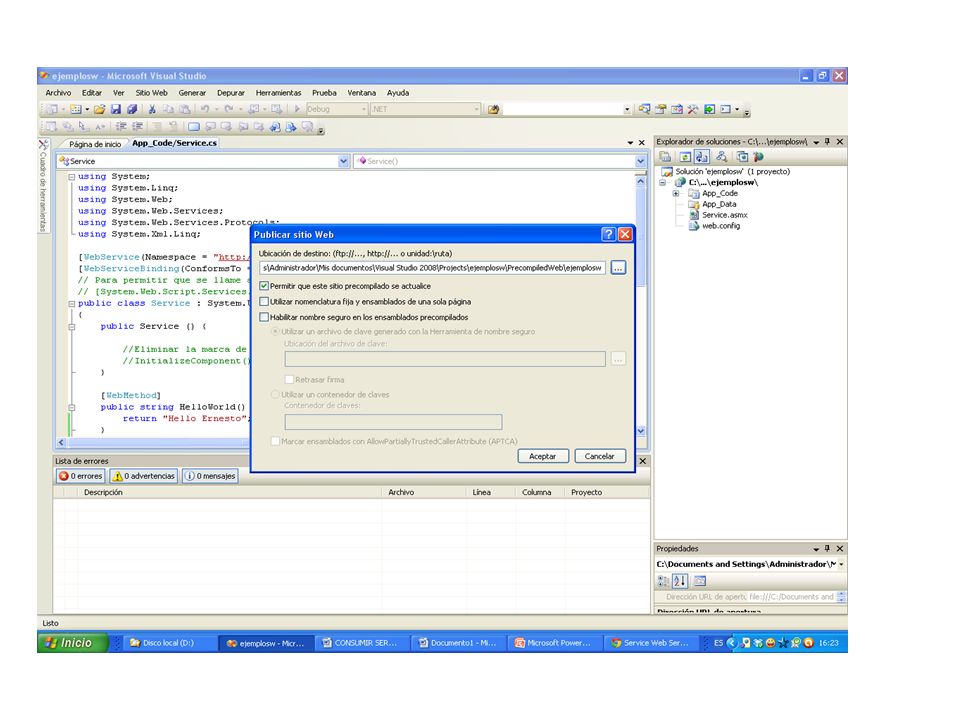Open the Sitio Web menu
The image size is (960, 720).
click(x=151, y=93)
